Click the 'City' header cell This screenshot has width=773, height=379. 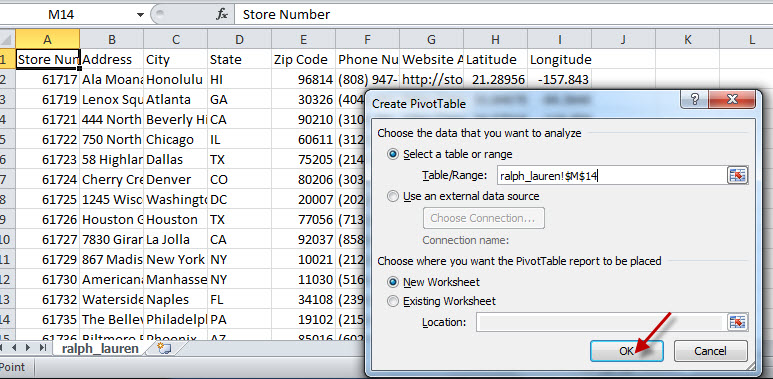(x=176, y=60)
